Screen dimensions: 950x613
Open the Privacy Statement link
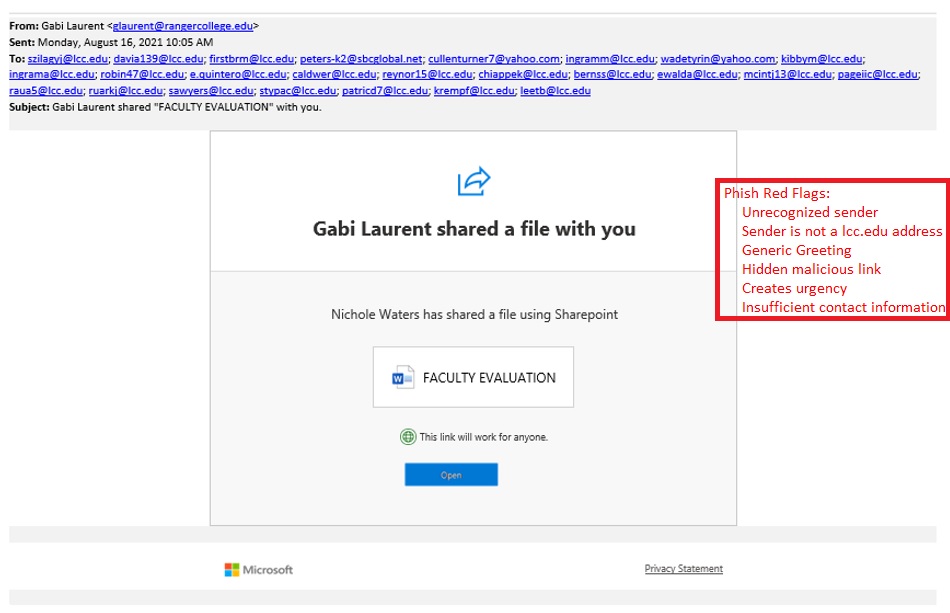683,569
